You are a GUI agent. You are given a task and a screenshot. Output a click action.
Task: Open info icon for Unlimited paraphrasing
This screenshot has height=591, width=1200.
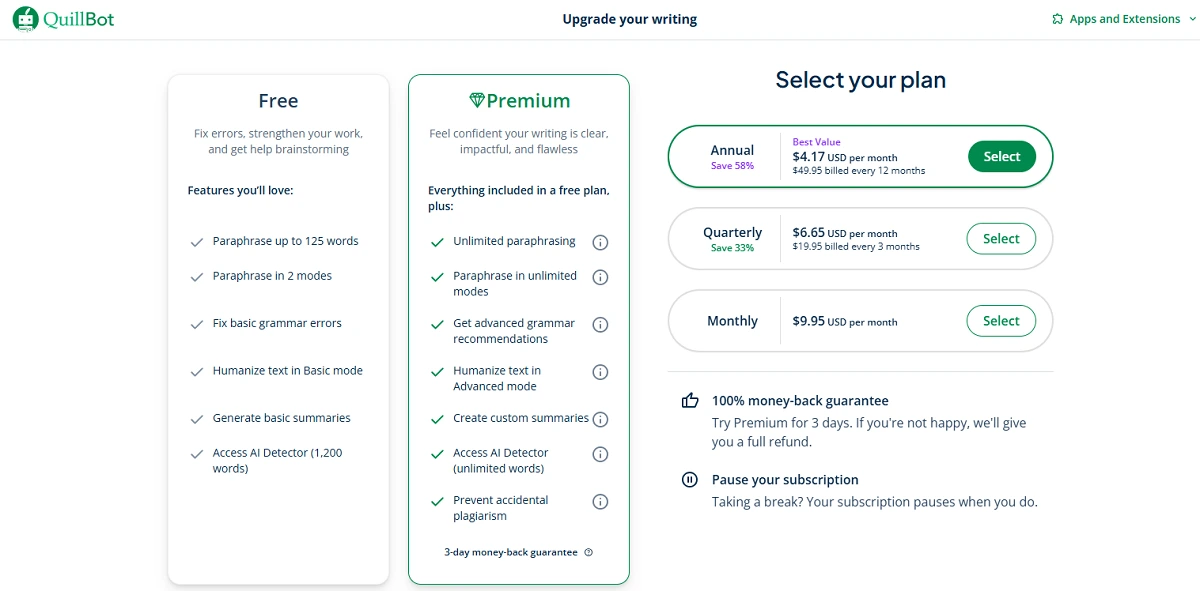coord(600,242)
